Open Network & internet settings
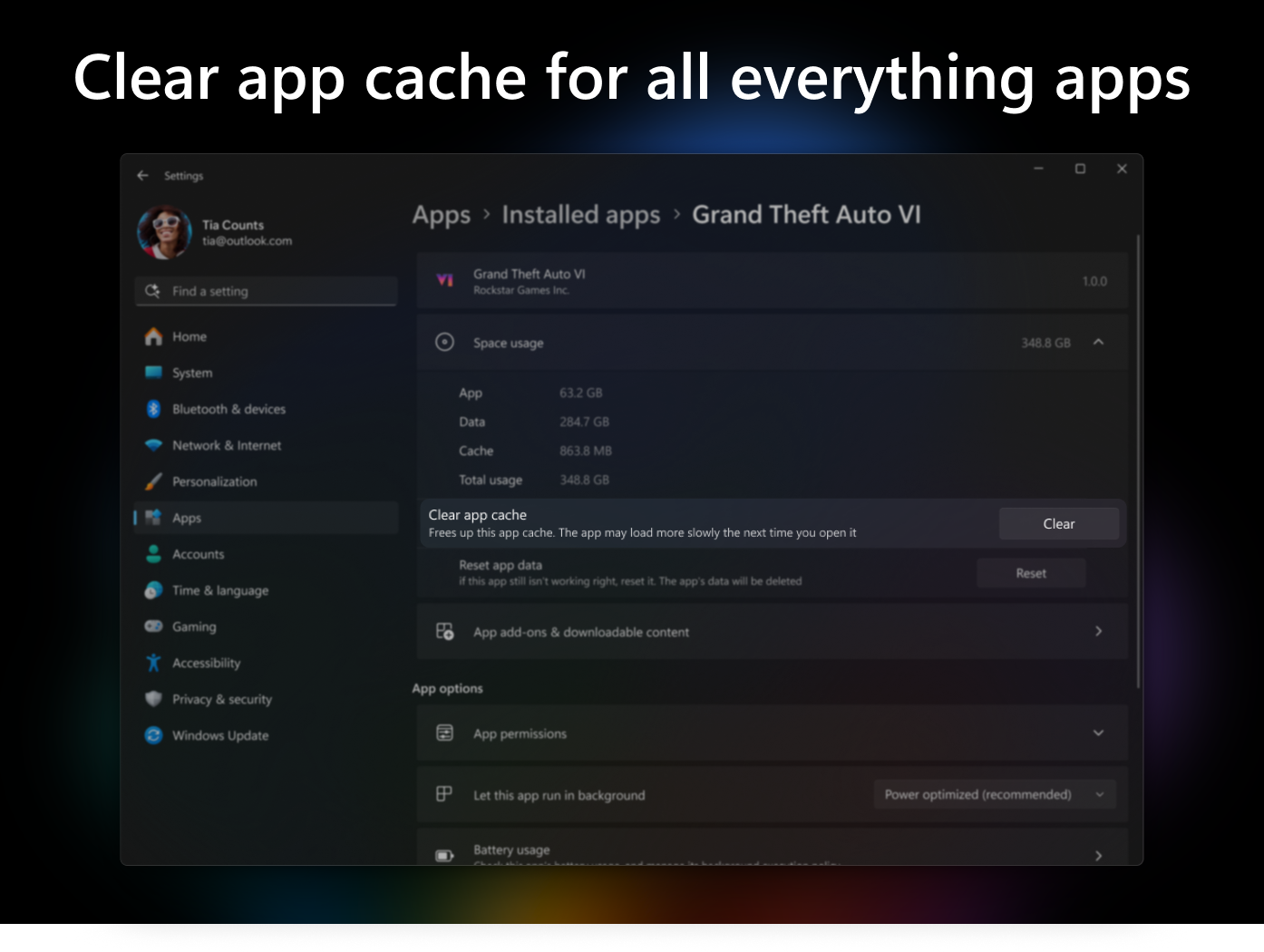The image size is (1264, 952). (x=227, y=445)
